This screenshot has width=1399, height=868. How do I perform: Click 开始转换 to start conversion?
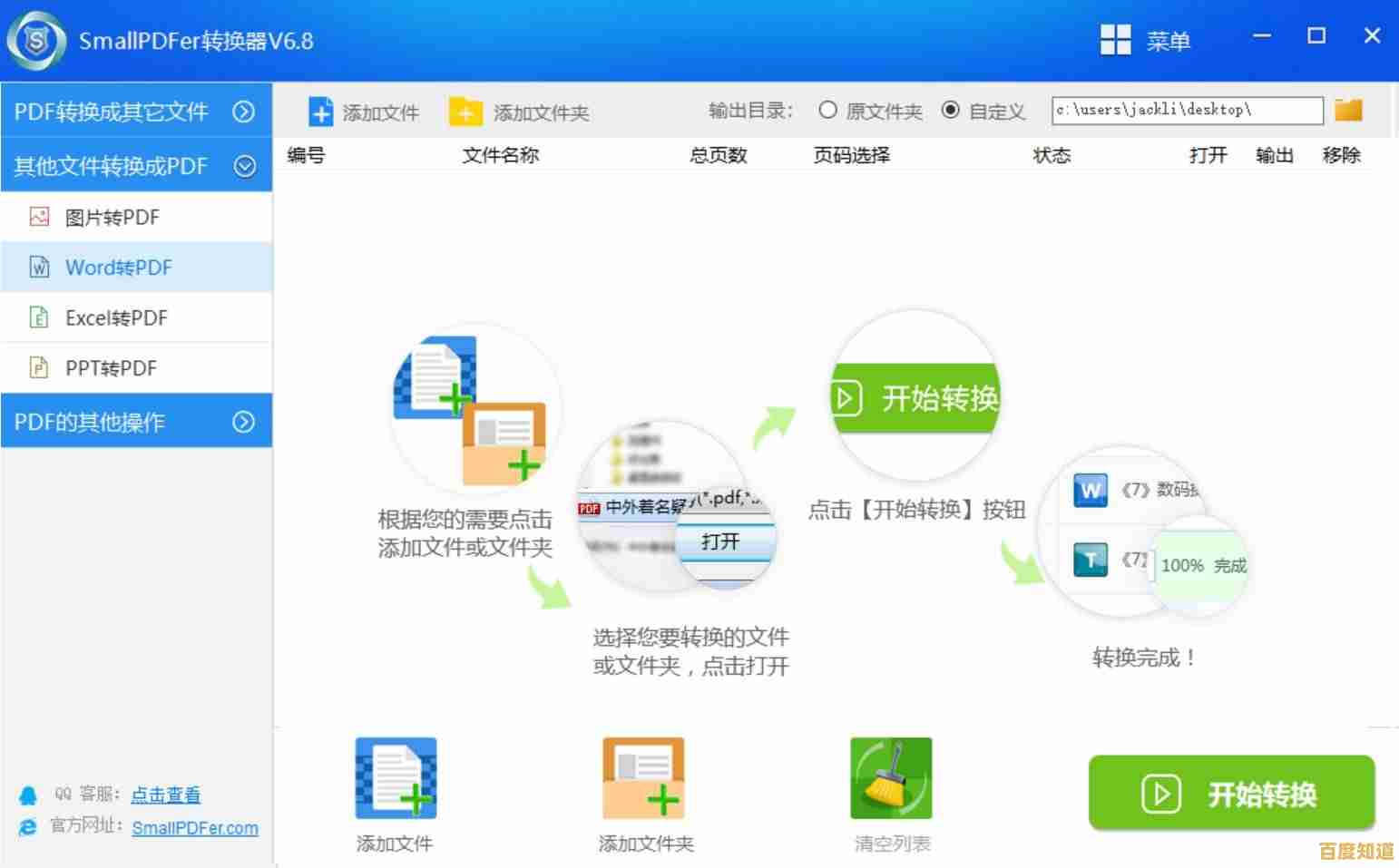click(x=1231, y=794)
